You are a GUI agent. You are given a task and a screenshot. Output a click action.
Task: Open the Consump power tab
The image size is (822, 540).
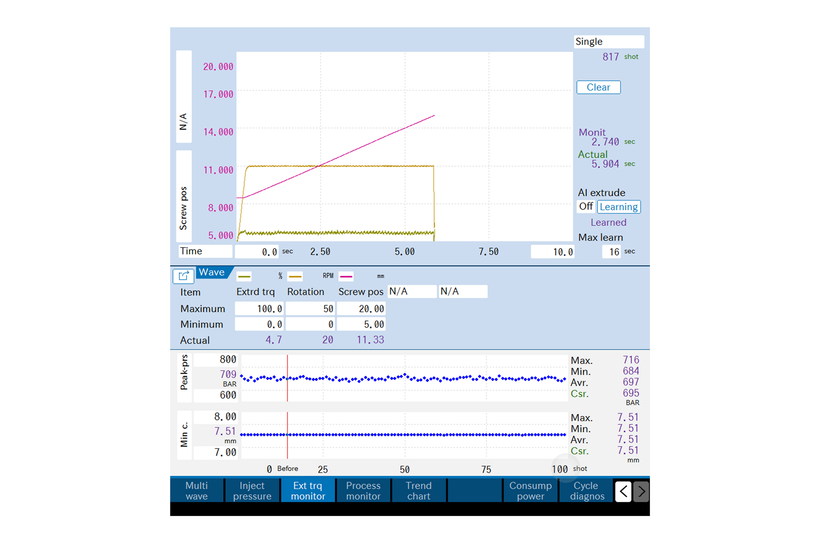click(x=530, y=491)
